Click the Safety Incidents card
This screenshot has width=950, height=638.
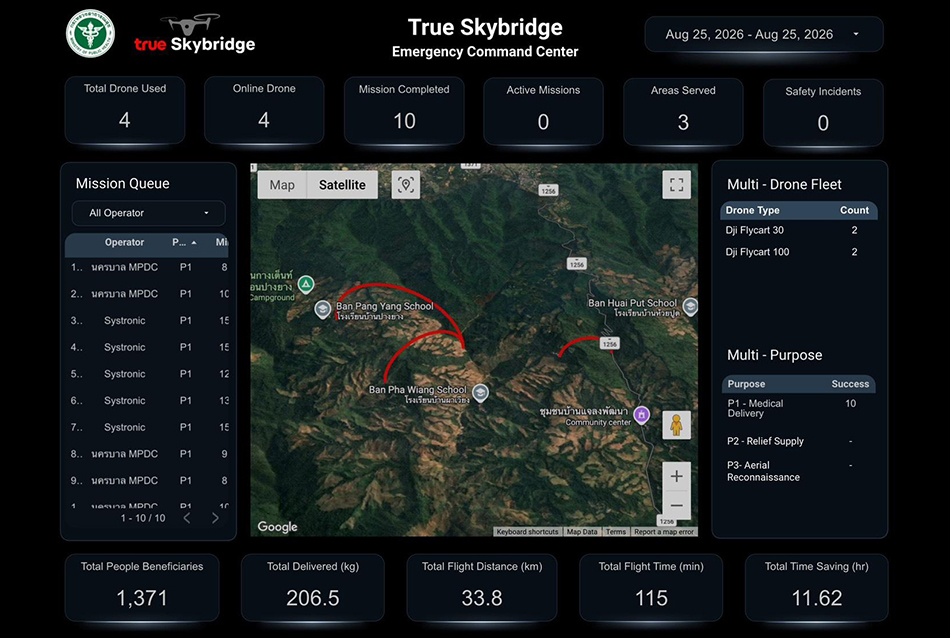click(823, 112)
